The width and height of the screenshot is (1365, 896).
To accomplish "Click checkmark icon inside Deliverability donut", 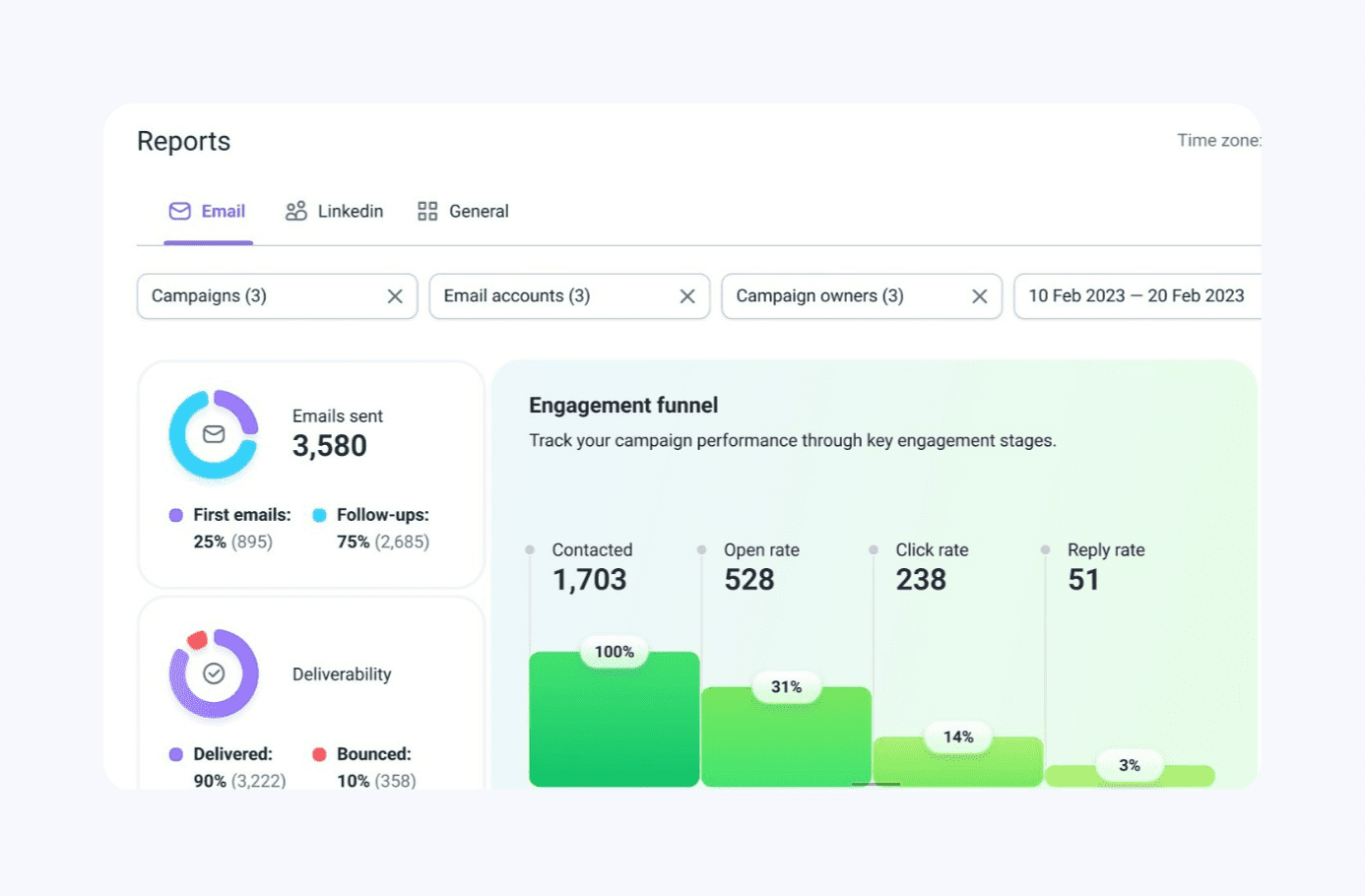I will pos(214,673).
